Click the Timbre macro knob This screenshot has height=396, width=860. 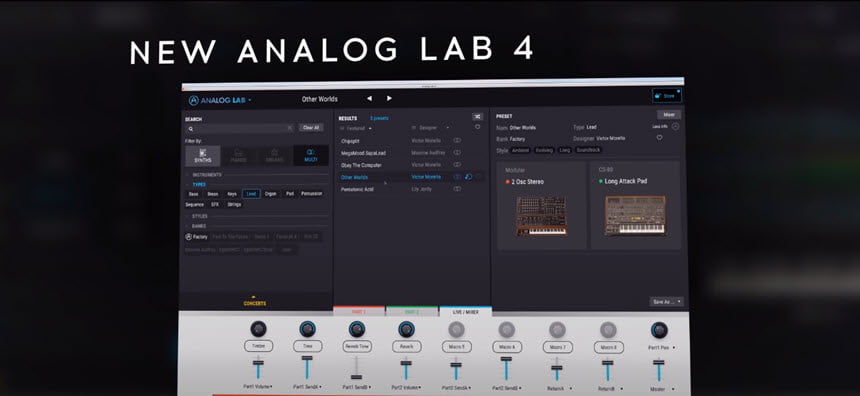click(258, 329)
